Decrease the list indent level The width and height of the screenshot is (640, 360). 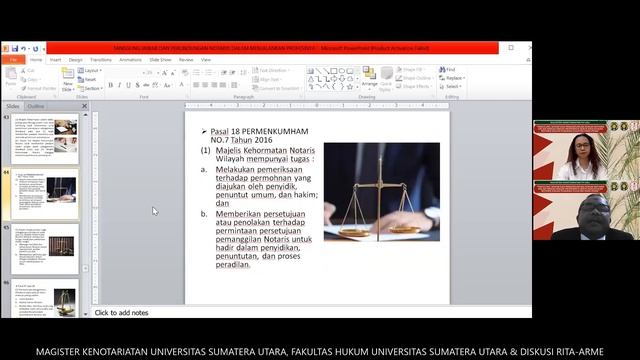point(224,73)
